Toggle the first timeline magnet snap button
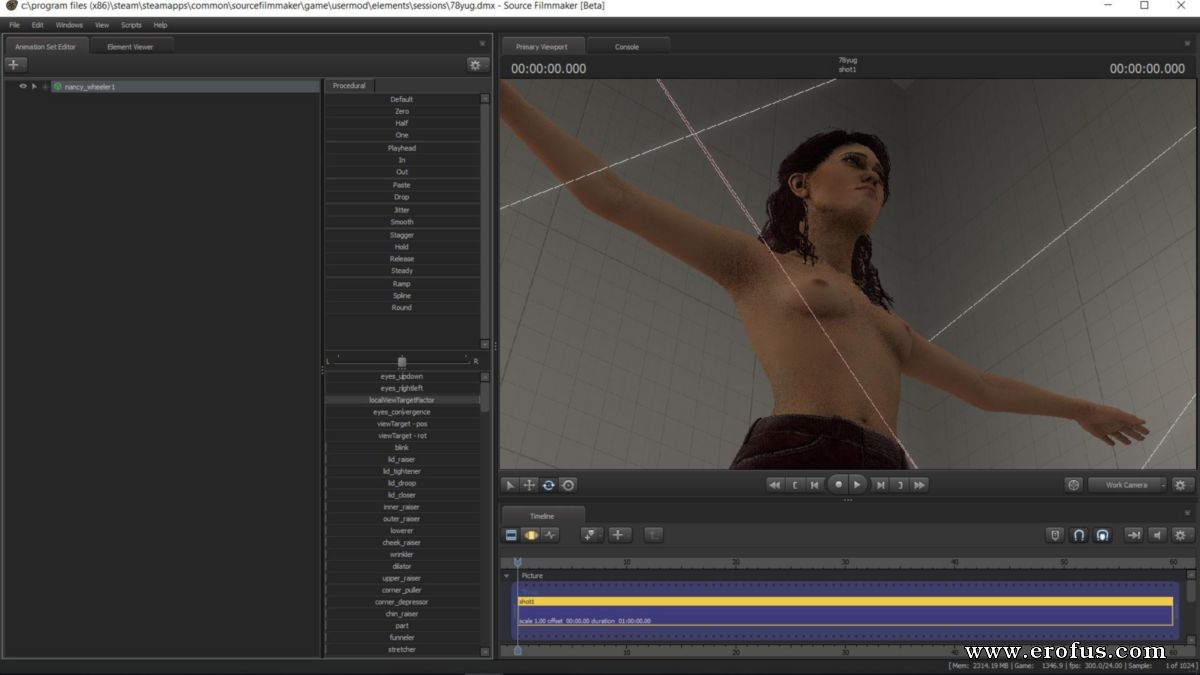The width and height of the screenshot is (1200, 675). 1079,535
